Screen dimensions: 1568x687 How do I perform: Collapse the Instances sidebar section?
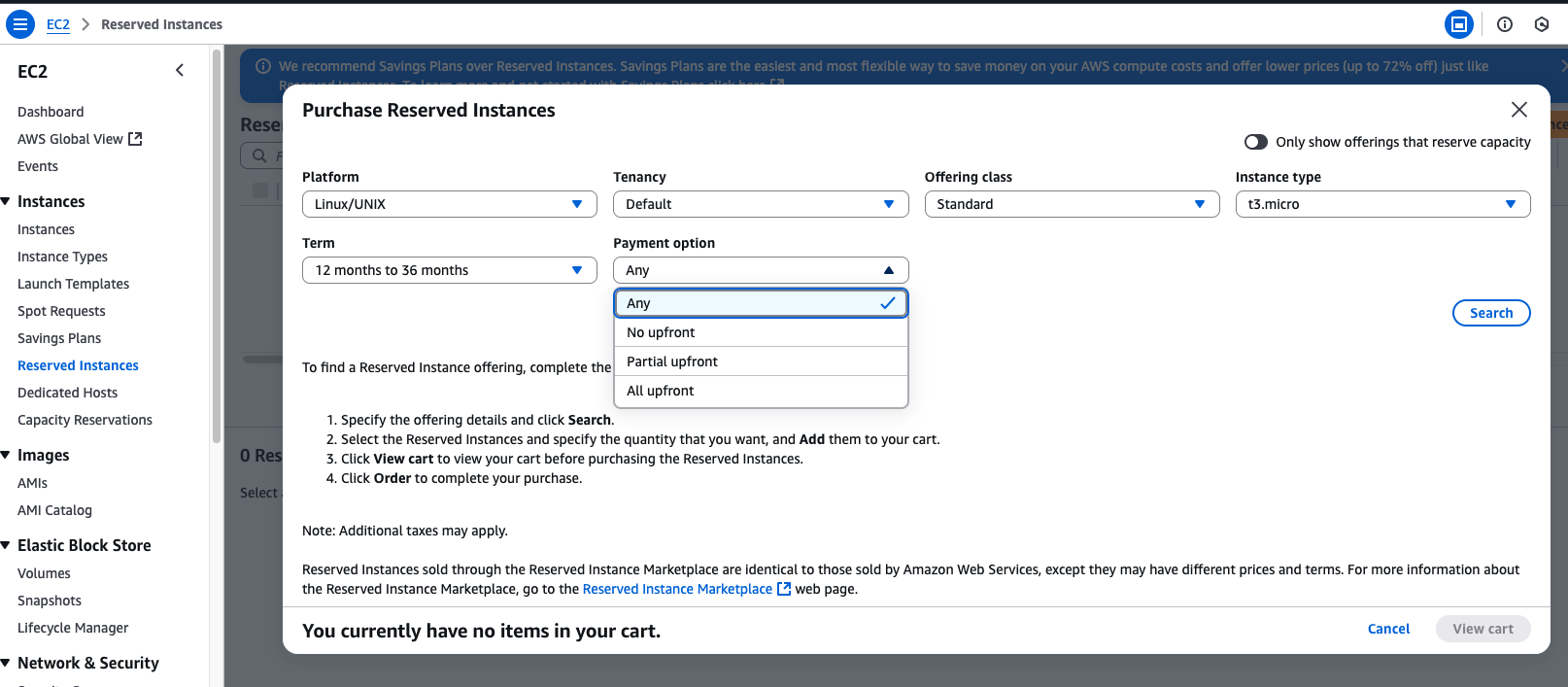6,201
